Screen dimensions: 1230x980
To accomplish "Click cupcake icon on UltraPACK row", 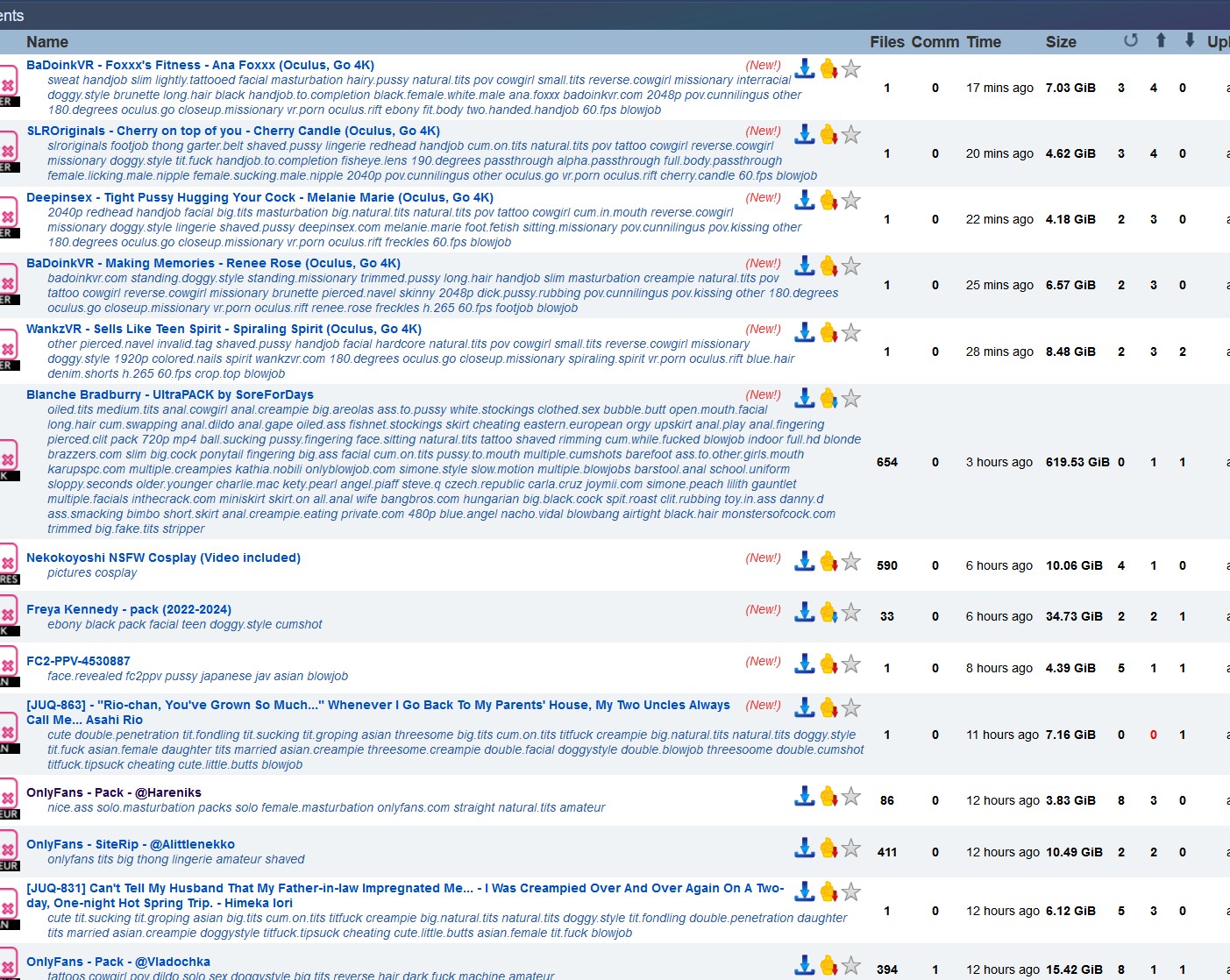I will coord(828,398).
